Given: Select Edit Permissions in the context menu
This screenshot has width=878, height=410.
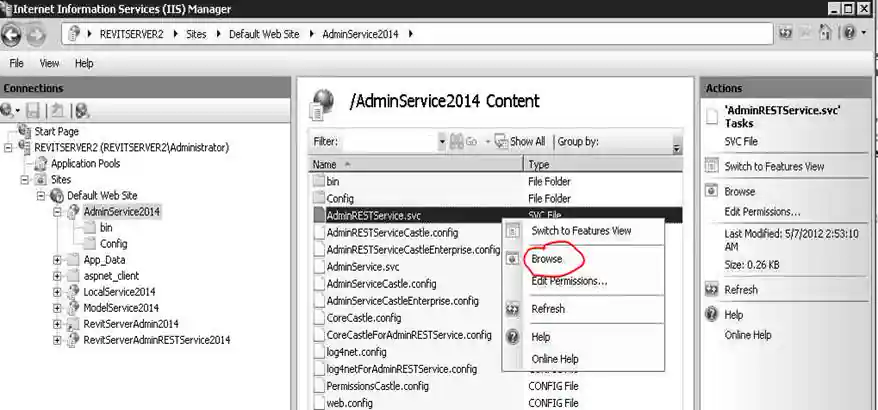Looking at the screenshot, I should 568,281.
